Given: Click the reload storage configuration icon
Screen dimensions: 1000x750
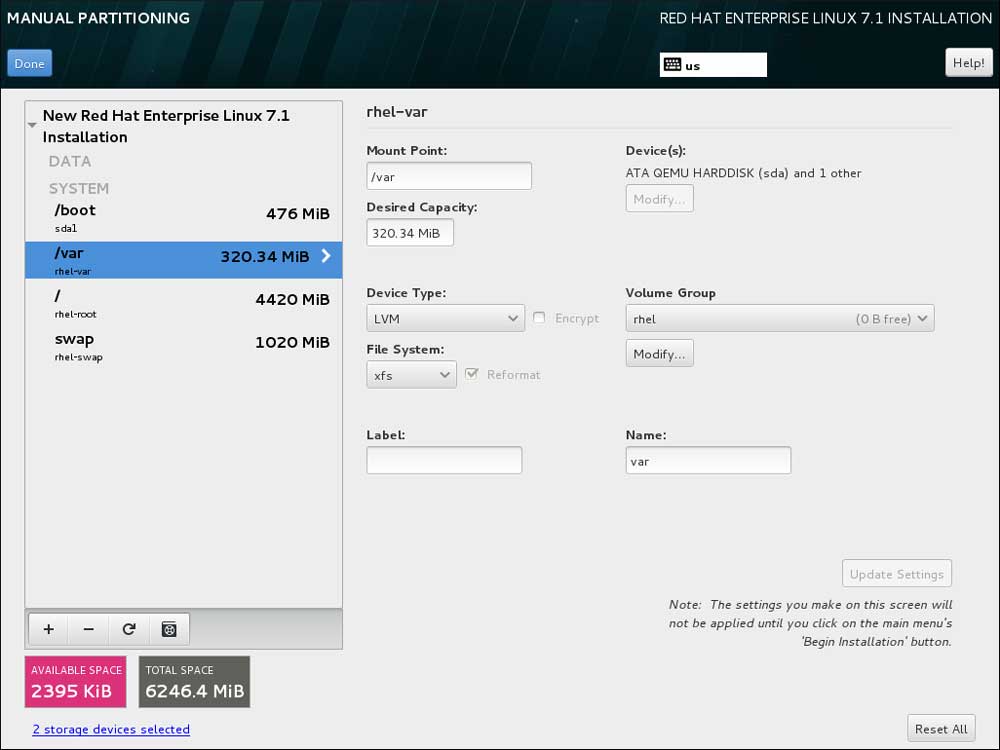Looking at the screenshot, I should coord(129,629).
